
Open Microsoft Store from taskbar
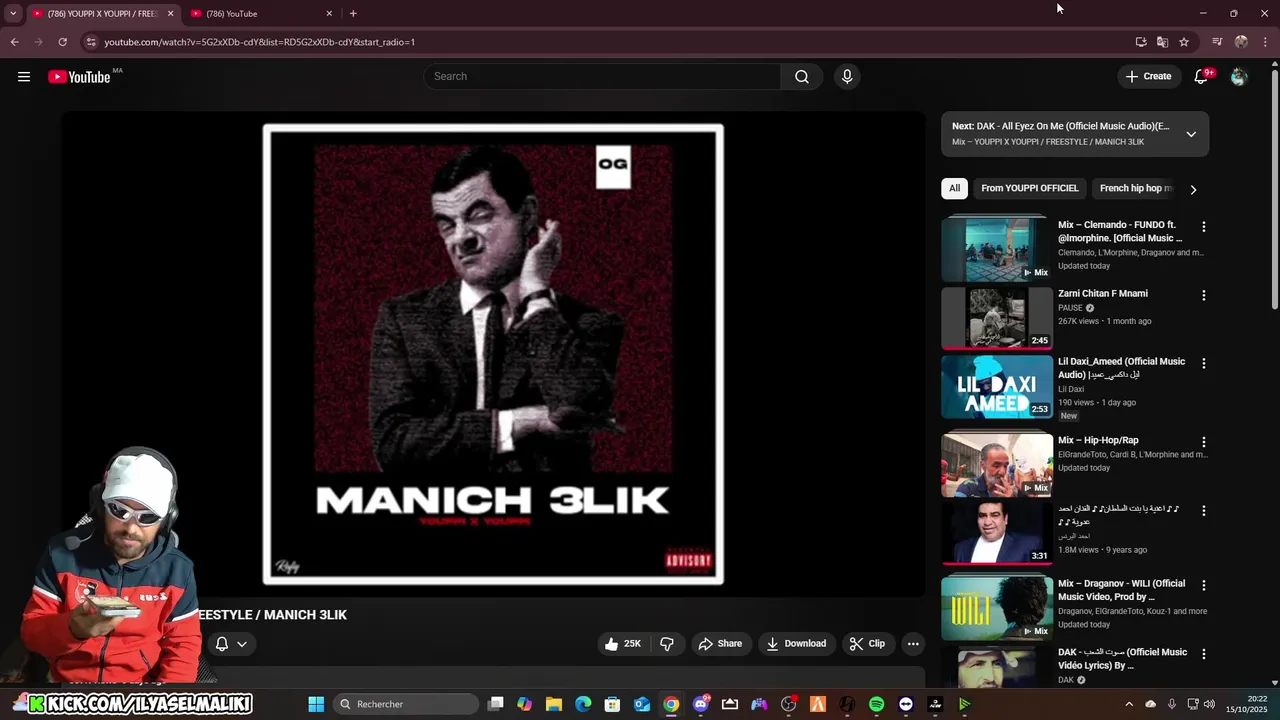point(612,704)
